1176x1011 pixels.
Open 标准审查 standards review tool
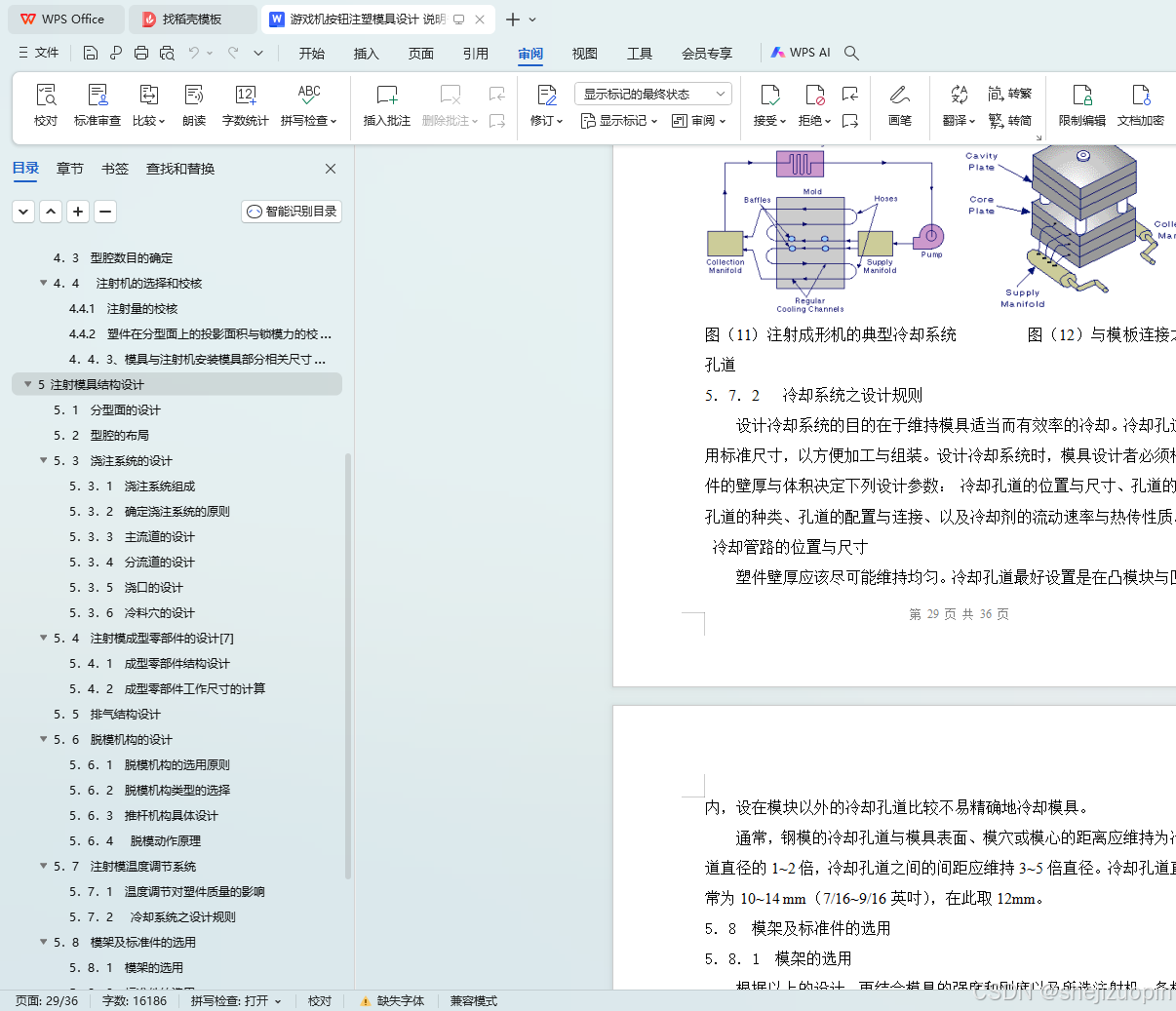[x=98, y=104]
